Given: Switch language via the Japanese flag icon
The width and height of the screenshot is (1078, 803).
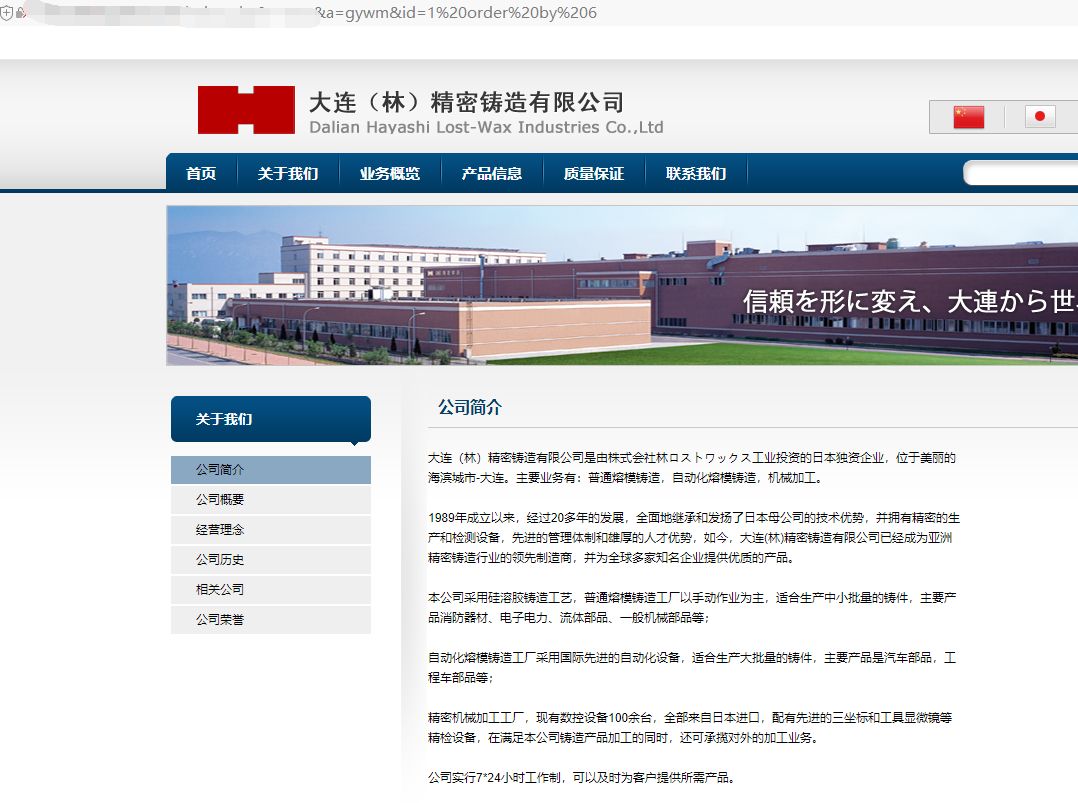Looking at the screenshot, I should click(1040, 116).
